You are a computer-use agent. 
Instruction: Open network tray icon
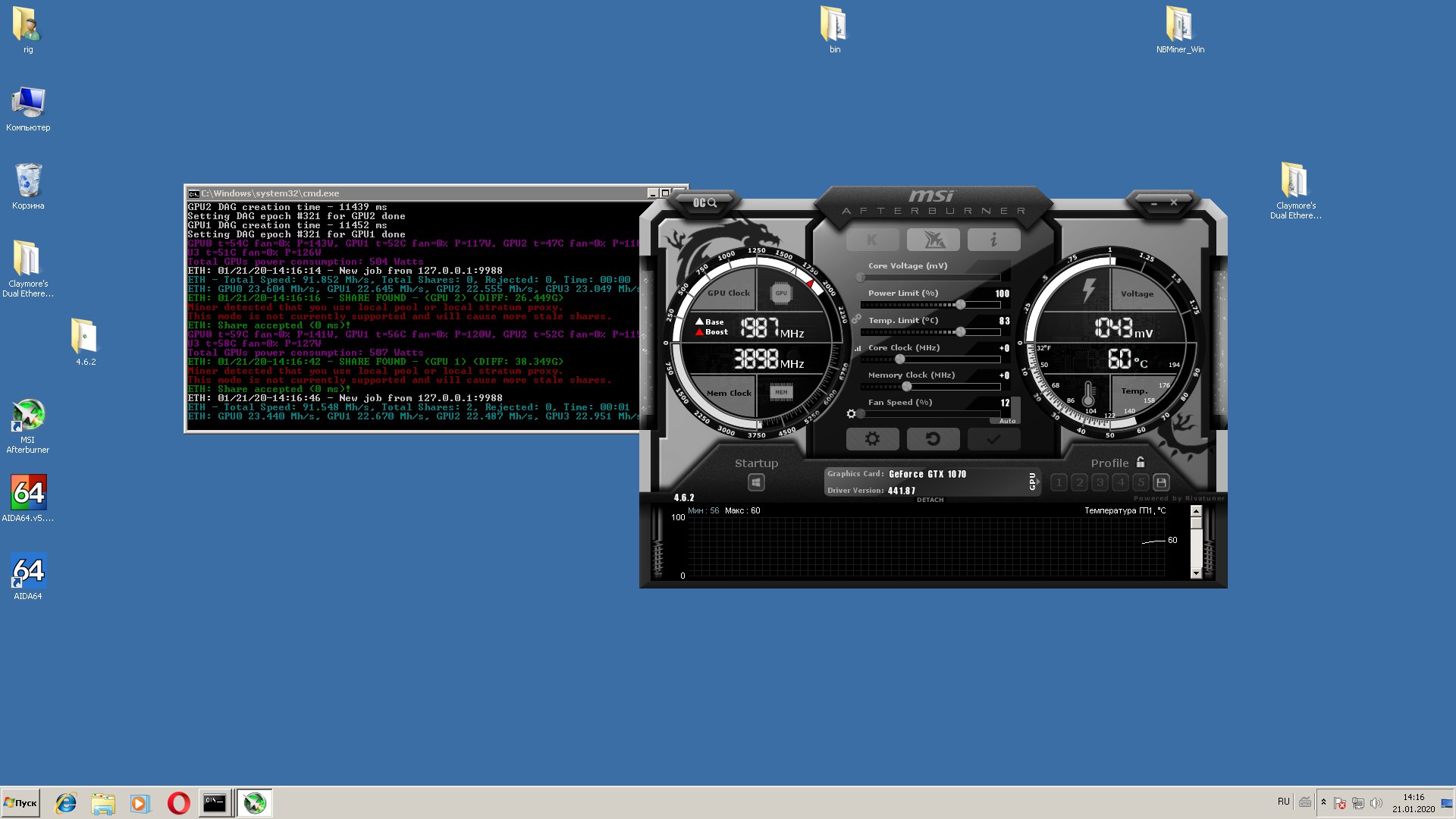pyautogui.click(x=1358, y=802)
